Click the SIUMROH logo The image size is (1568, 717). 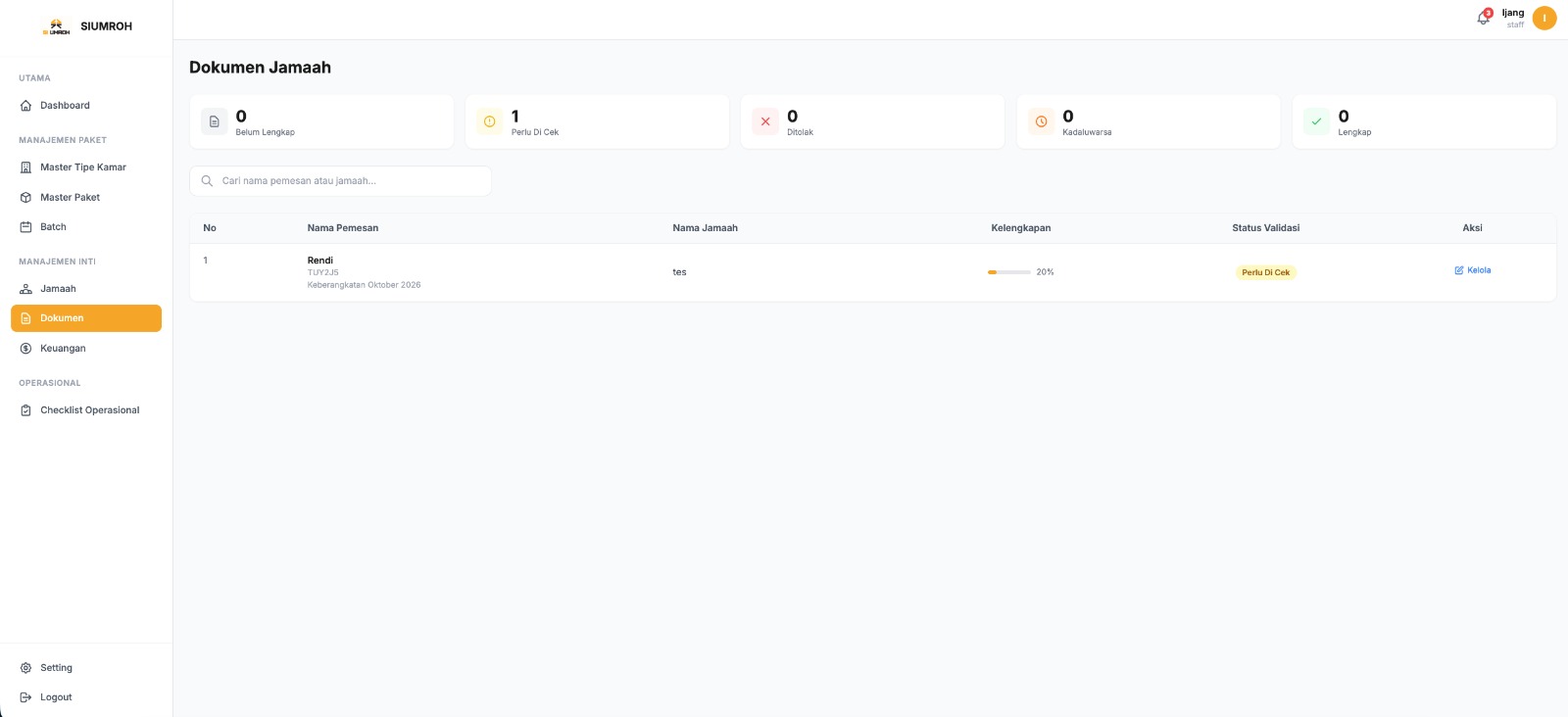pos(57,26)
